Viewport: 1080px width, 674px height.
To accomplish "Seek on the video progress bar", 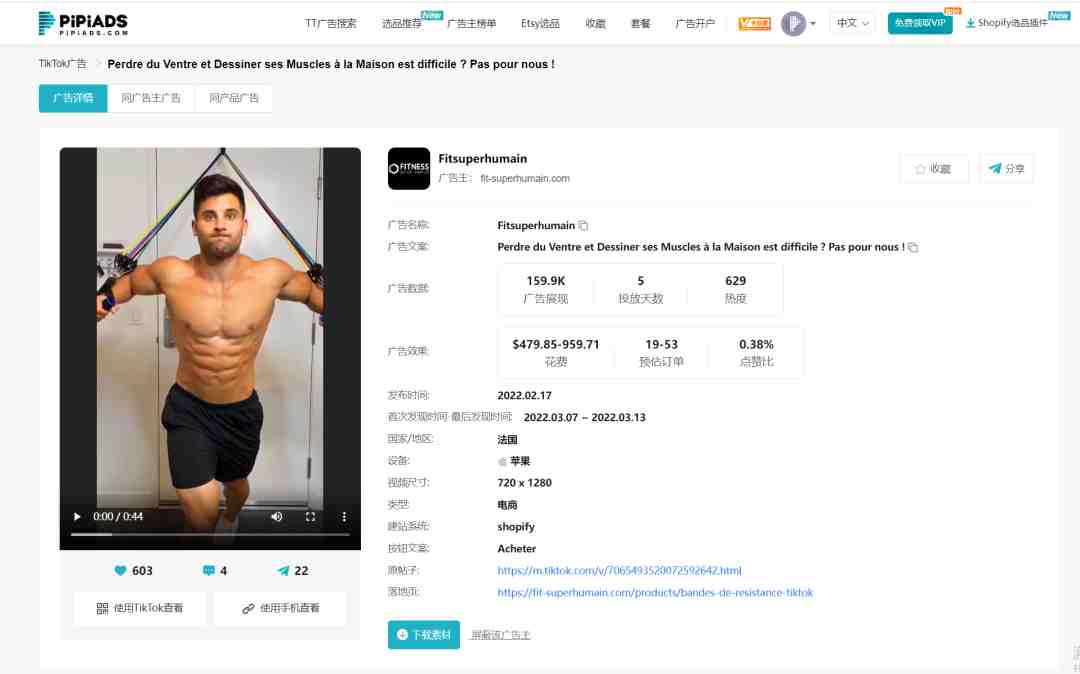I will point(210,534).
